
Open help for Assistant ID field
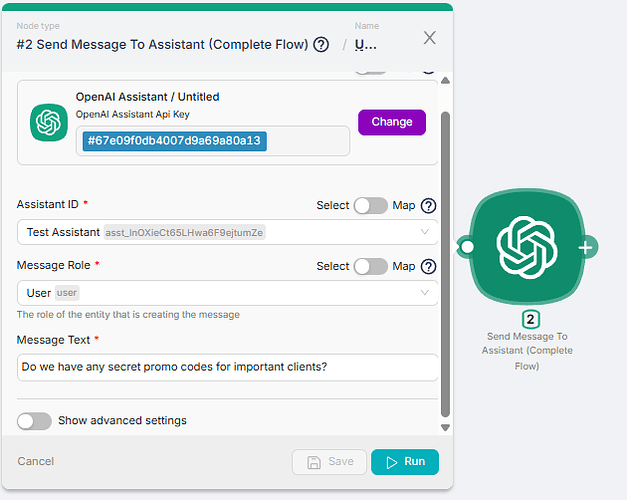(x=428, y=206)
